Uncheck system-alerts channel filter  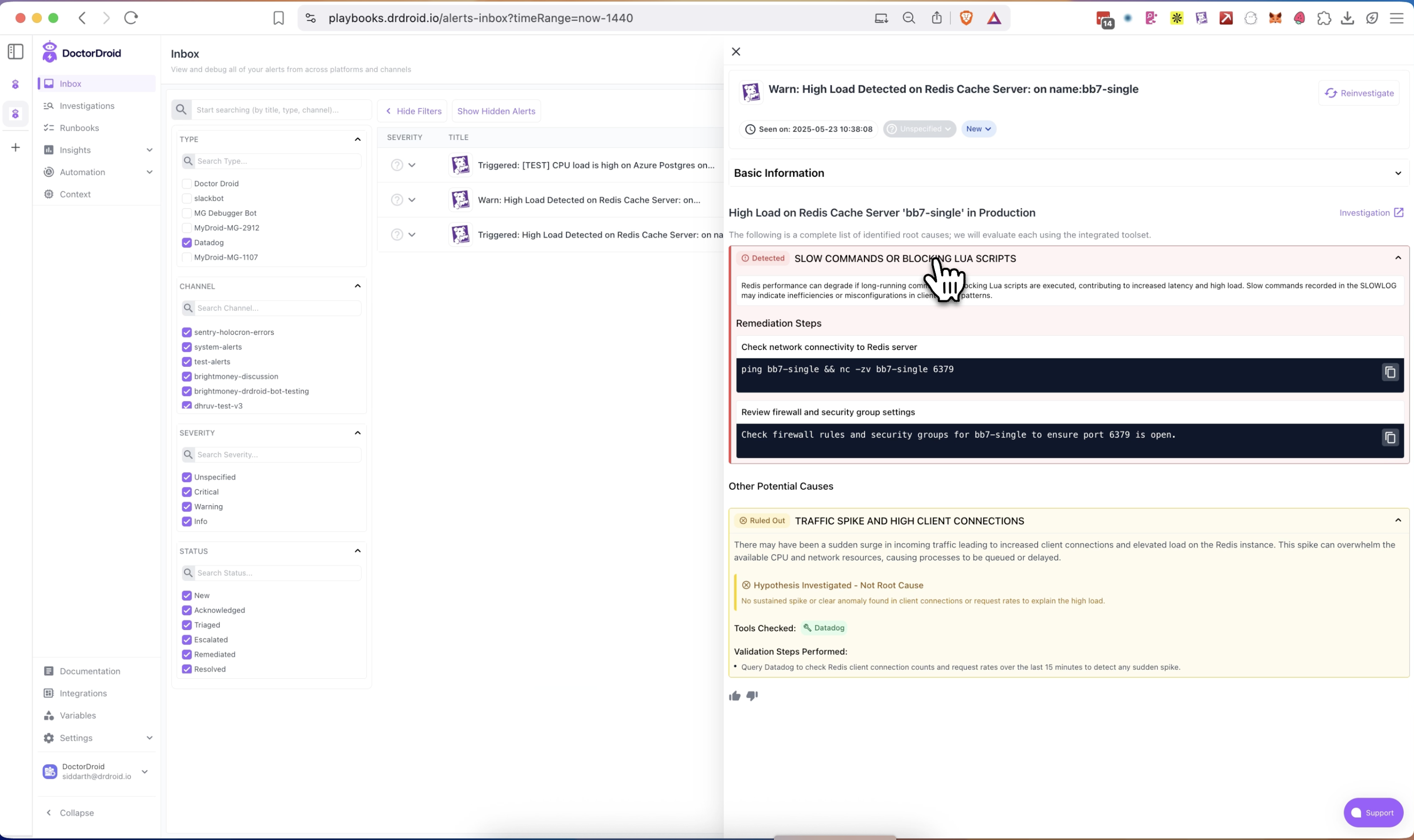pyautogui.click(x=186, y=347)
